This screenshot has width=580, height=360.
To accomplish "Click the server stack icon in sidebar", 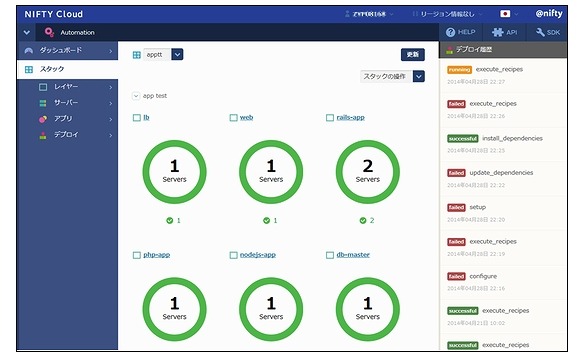I will pos(43,103).
